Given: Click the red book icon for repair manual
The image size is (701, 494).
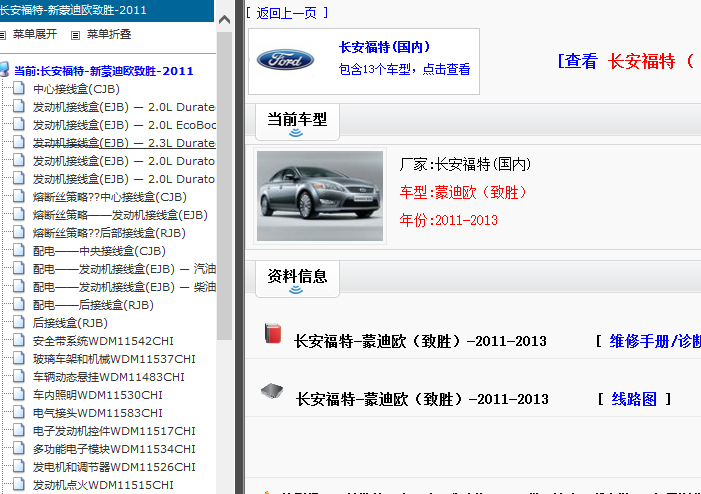Looking at the screenshot, I should (272, 334).
